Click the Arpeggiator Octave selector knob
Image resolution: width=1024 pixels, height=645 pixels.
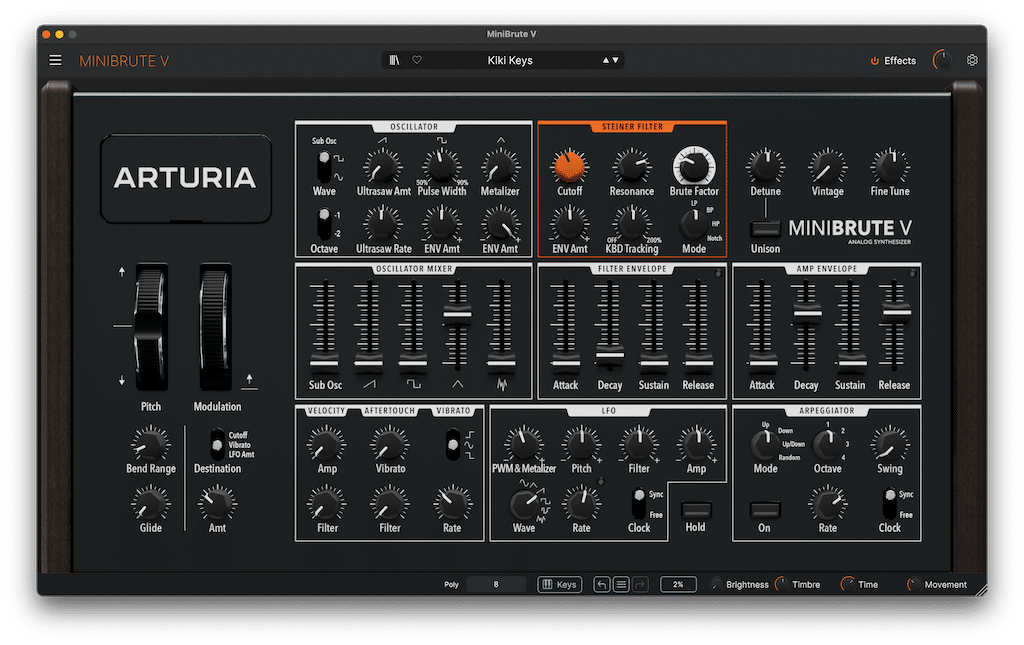click(827, 445)
